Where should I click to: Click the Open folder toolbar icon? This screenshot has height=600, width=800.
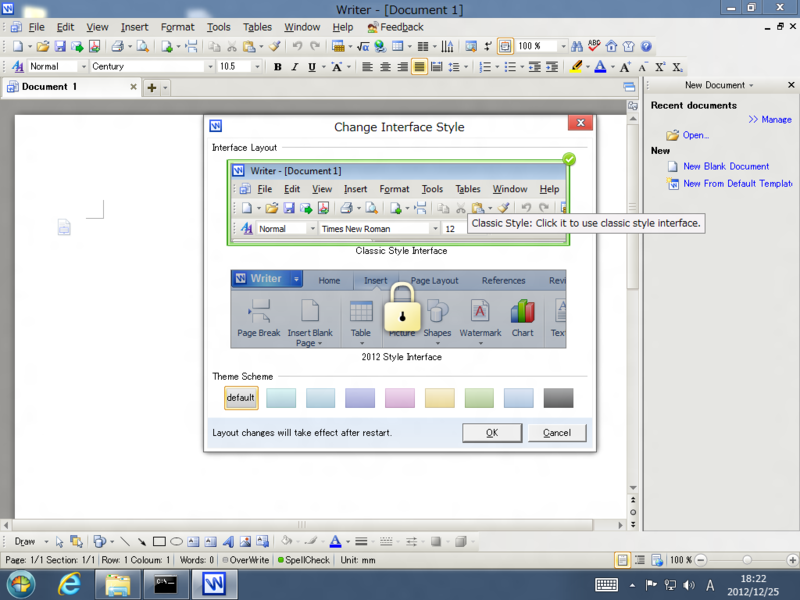pos(43,46)
